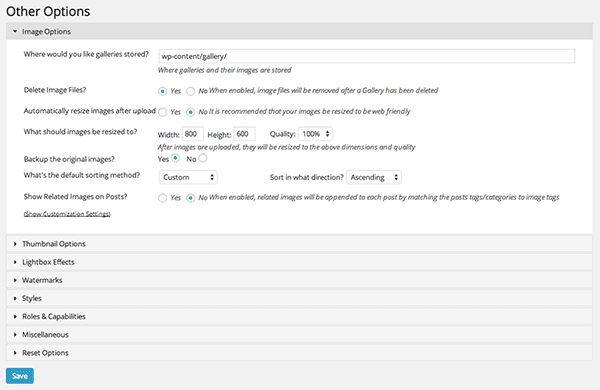Viewport: 600px width, 390px height.
Task: Collapse the Image Options section
Action: point(299,31)
